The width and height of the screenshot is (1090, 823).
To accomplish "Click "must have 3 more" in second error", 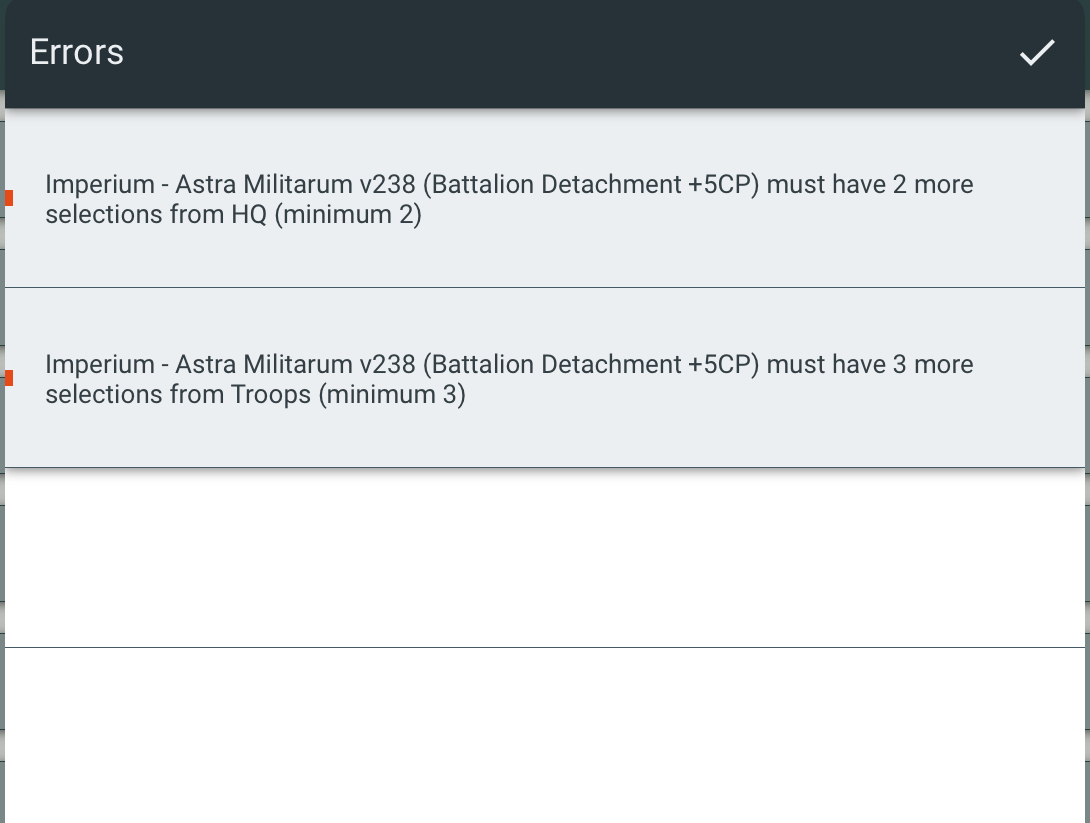I will point(870,365).
